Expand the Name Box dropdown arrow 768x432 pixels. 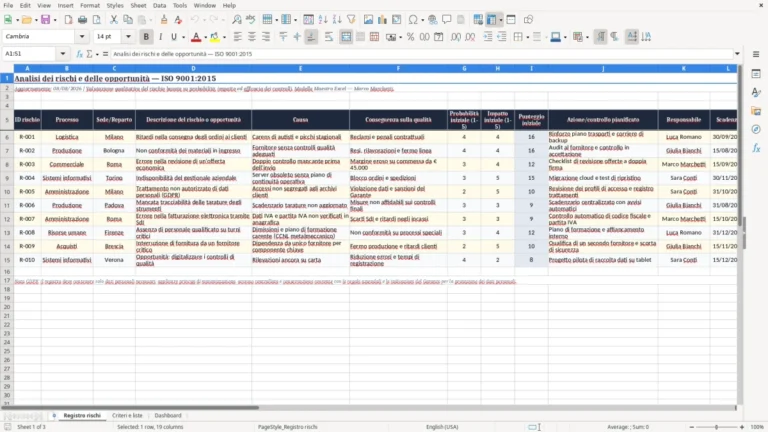(x=63, y=54)
